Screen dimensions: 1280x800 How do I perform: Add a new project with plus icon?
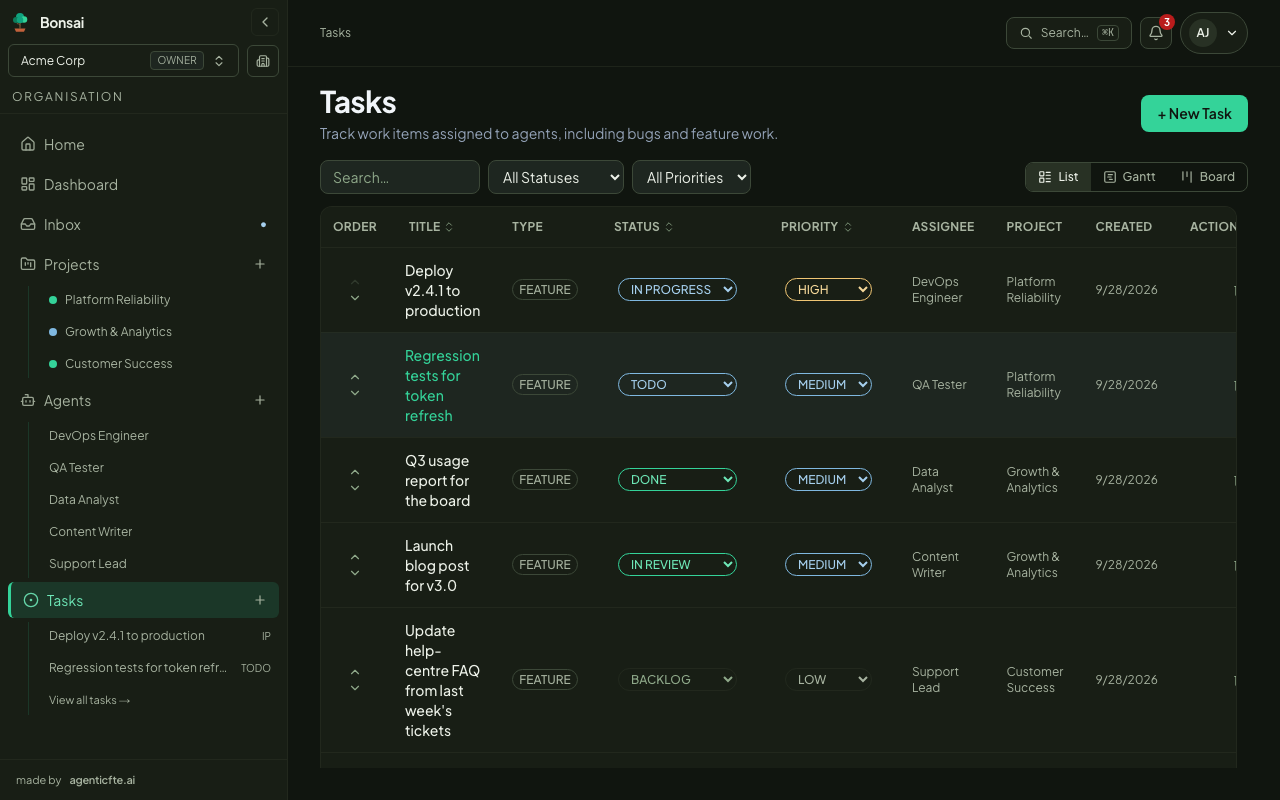260,265
